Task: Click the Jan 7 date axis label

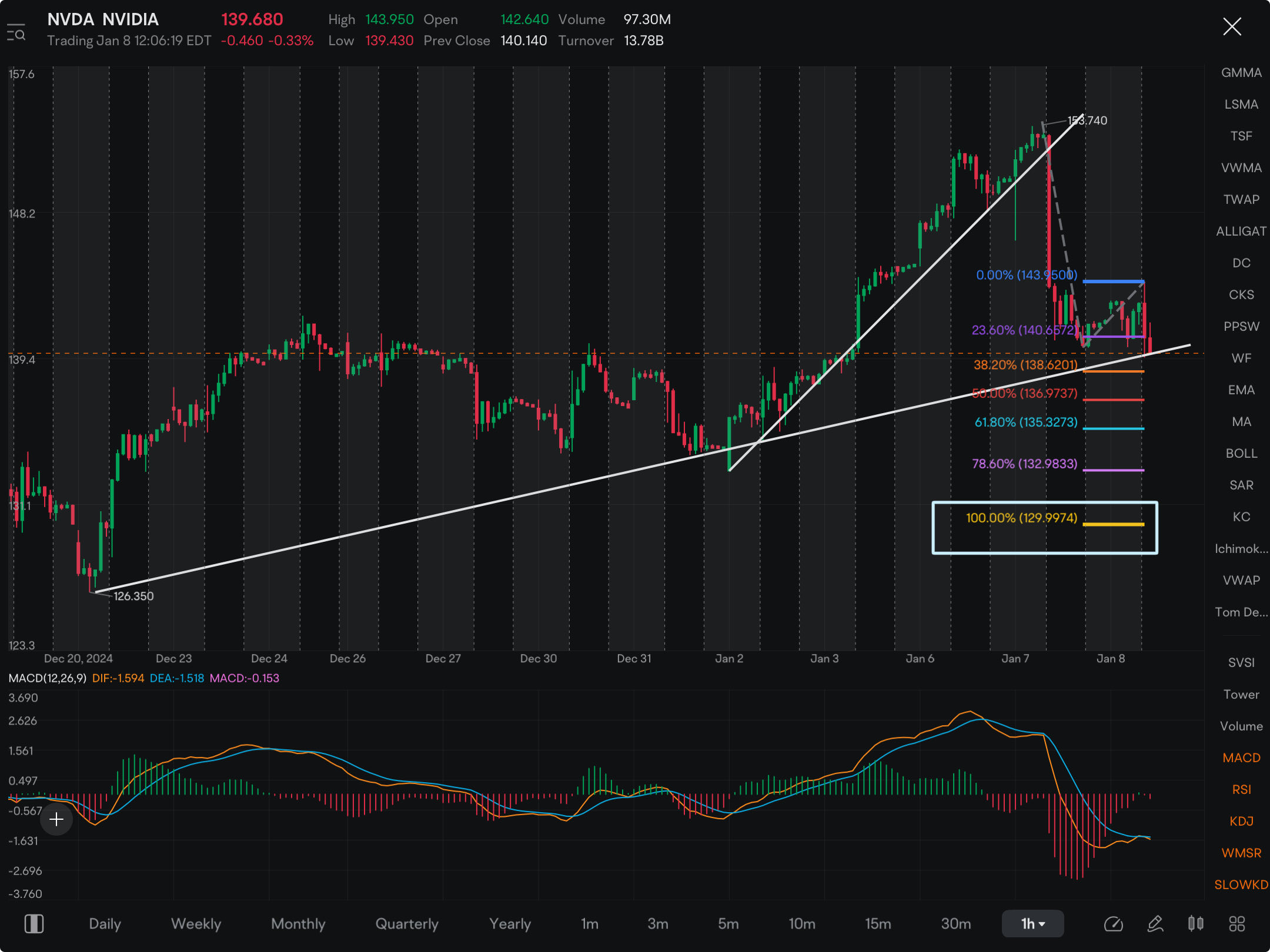Action: click(1015, 659)
